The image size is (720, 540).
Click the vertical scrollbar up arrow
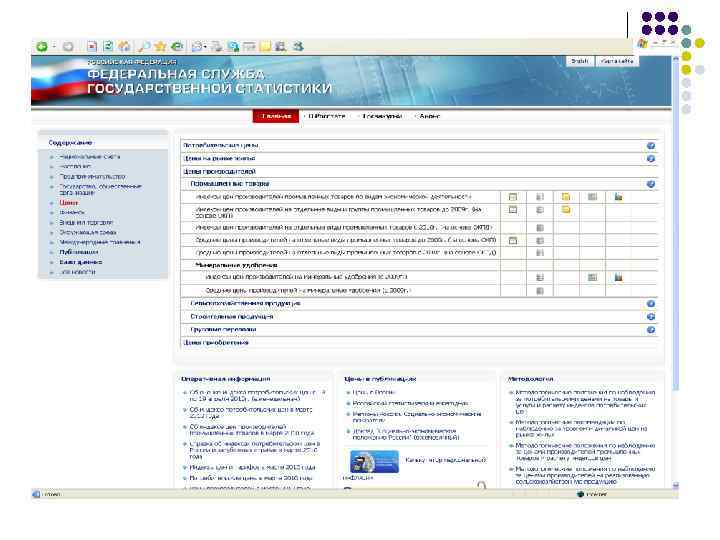(x=675, y=59)
